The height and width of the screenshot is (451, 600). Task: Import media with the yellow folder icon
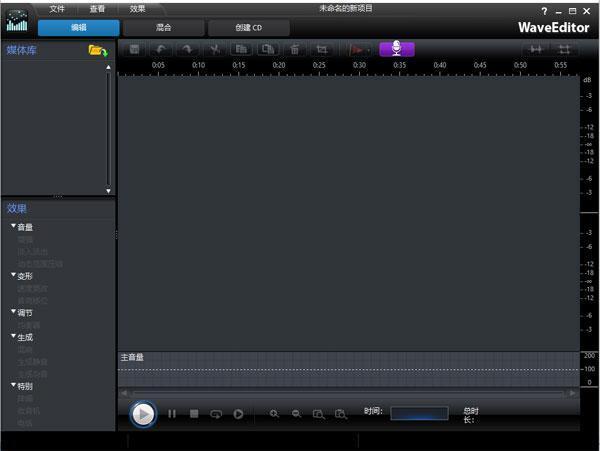(98, 50)
